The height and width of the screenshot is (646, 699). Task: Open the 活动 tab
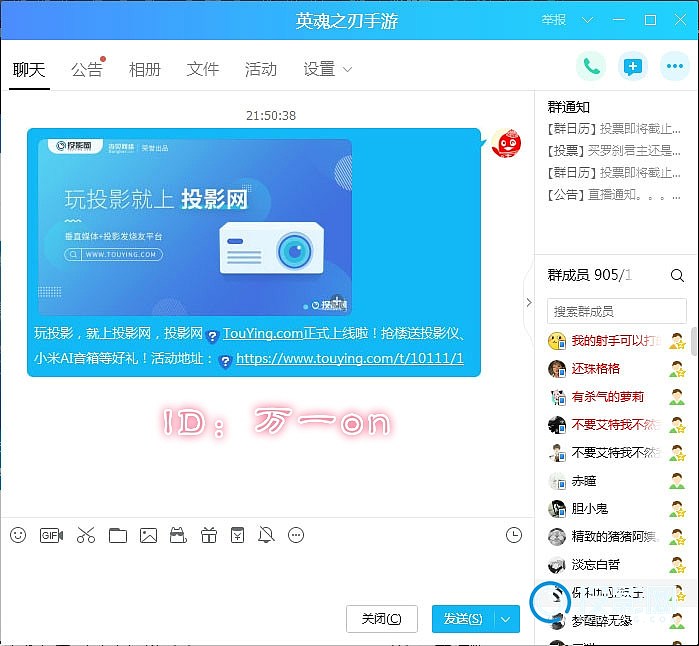click(261, 70)
